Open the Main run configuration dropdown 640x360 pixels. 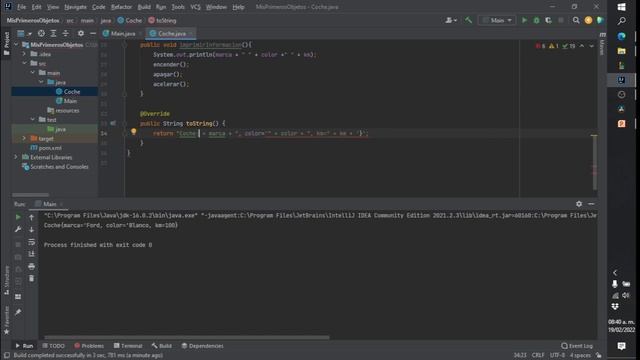pyautogui.click(x=497, y=20)
